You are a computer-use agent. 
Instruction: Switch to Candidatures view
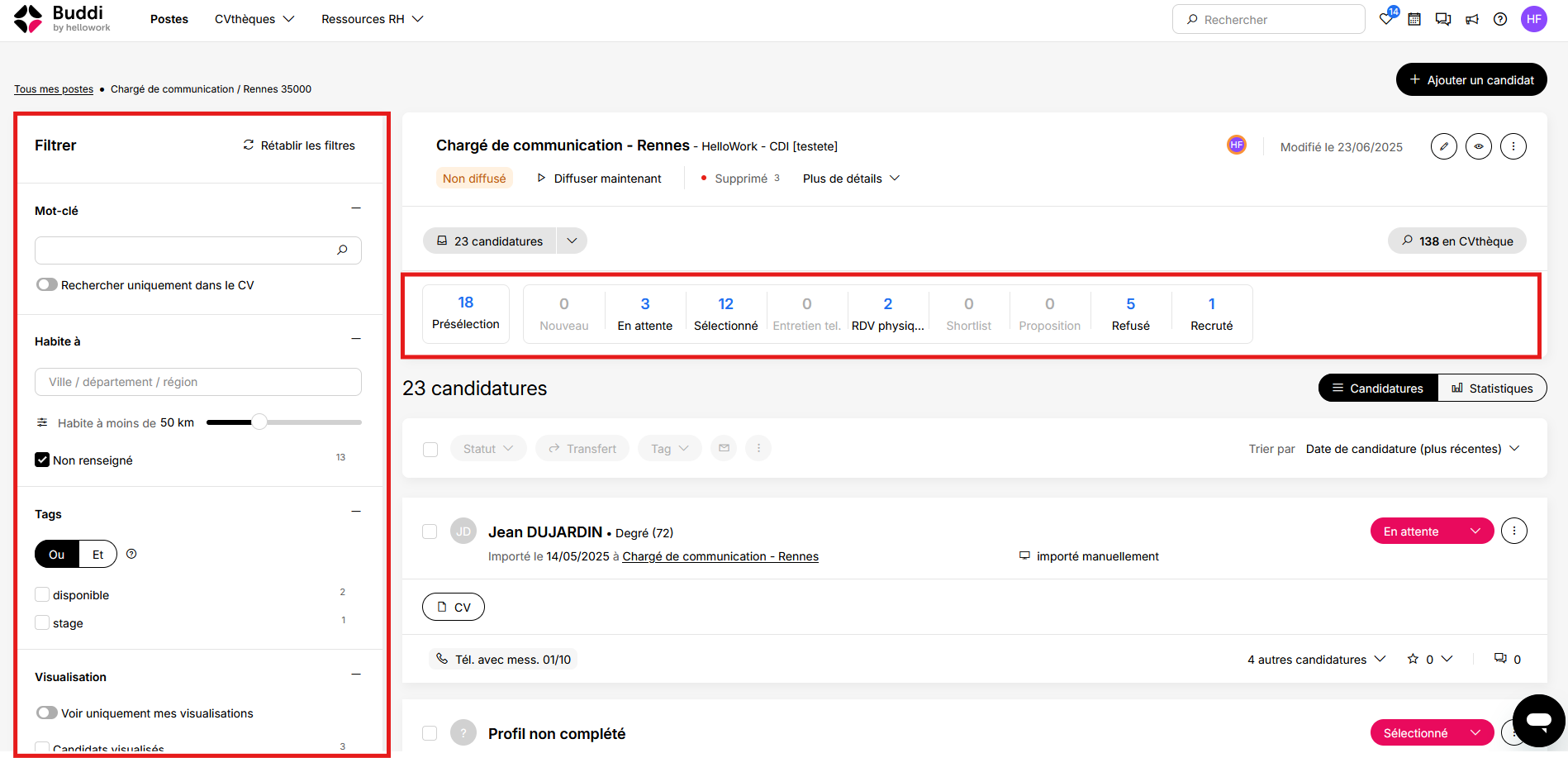[x=1378, y=388]
